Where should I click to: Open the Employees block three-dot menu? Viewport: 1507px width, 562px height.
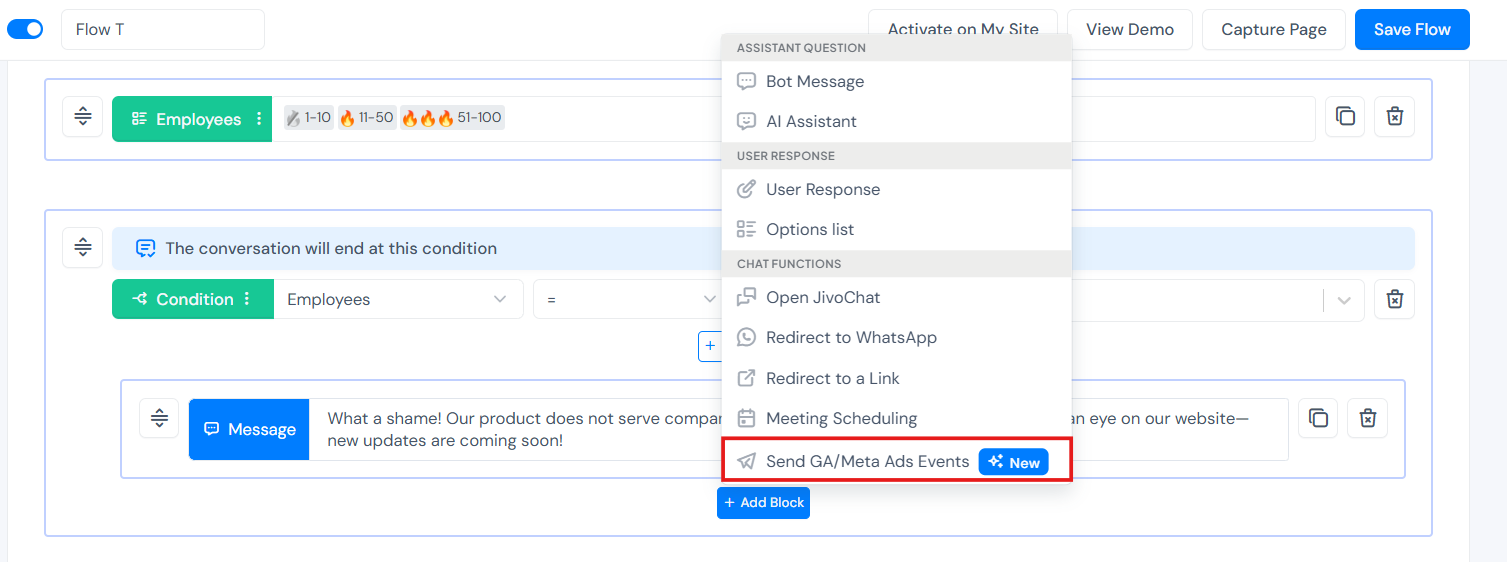click(259, 119)
